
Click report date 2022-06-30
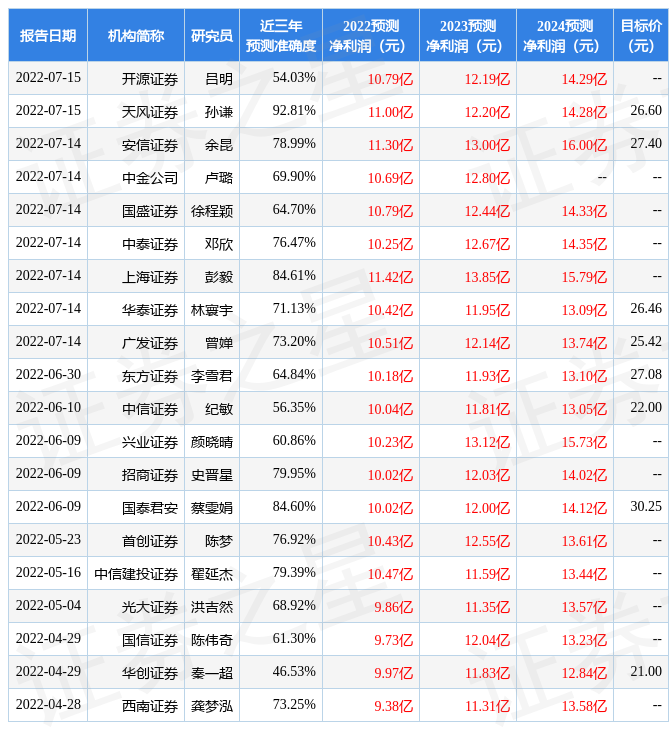[48, 374]
